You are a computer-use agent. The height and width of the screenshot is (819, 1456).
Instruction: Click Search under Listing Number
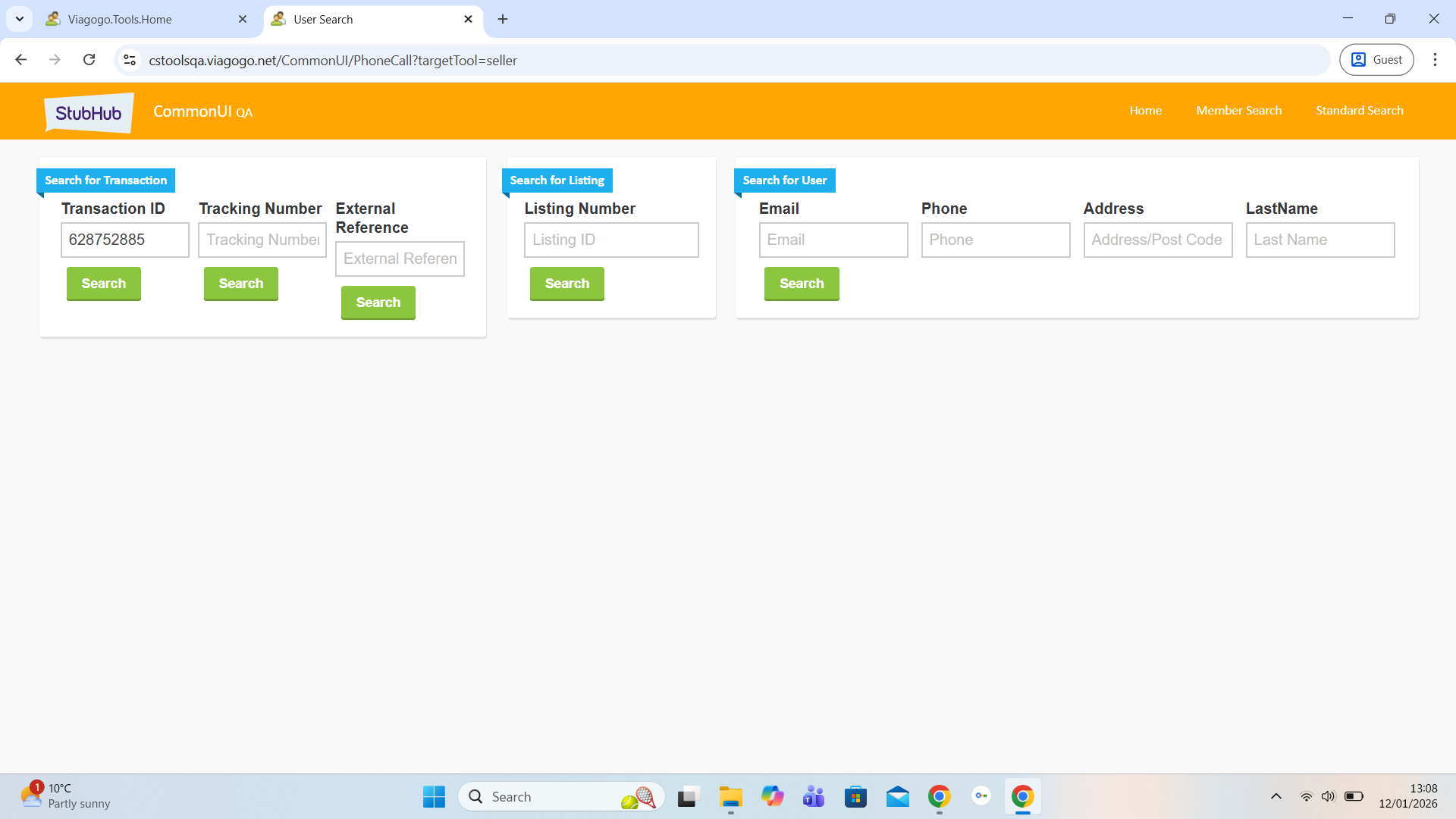566,284
